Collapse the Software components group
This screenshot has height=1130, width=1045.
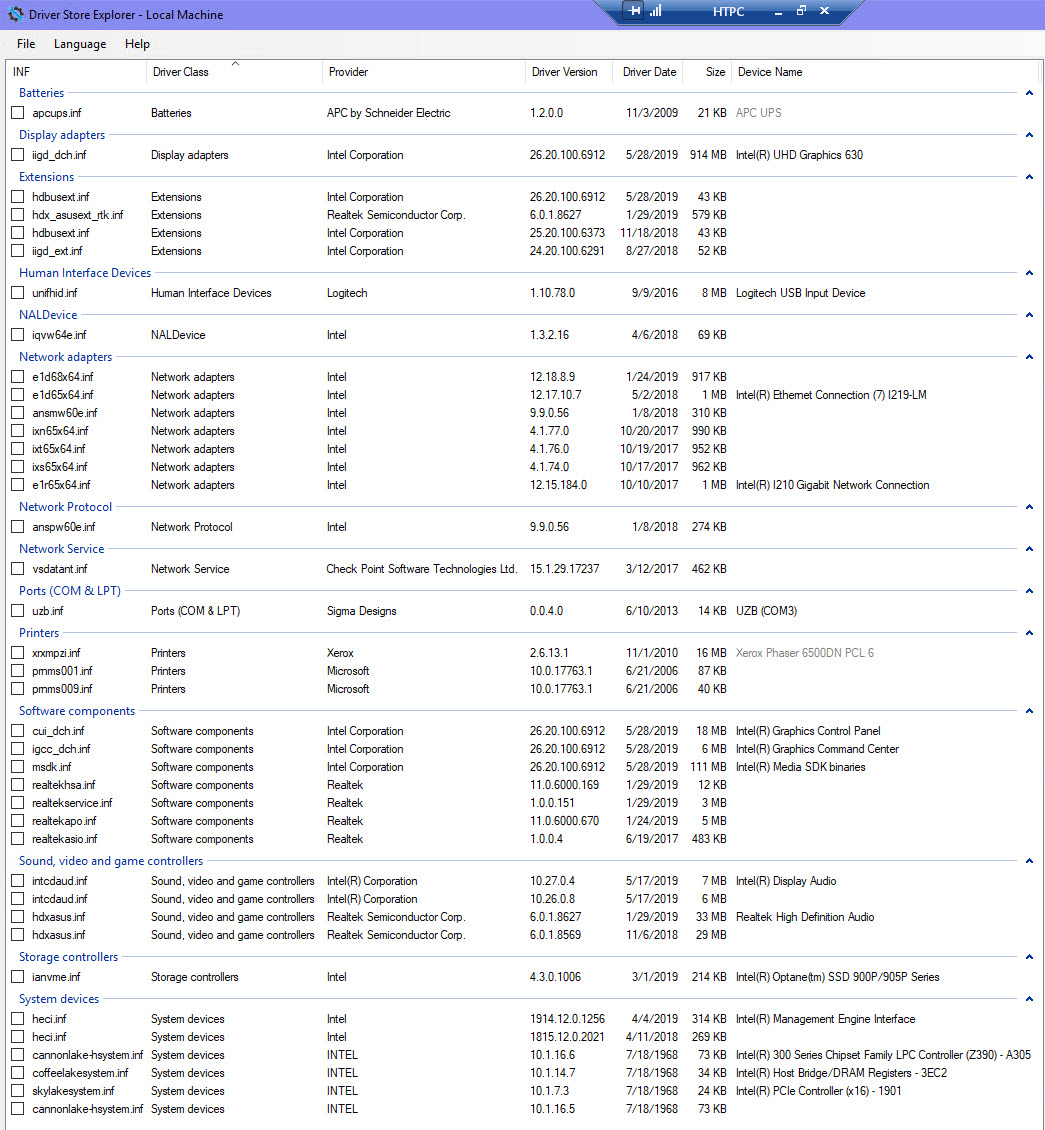(x=1029, y=711)
